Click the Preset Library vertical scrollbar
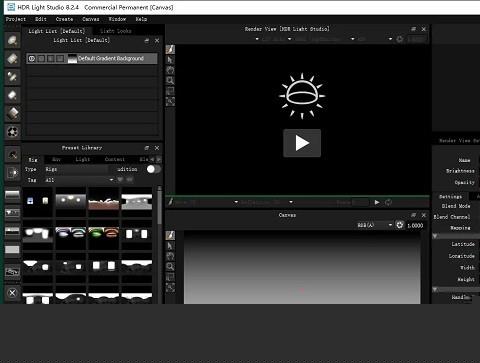 [x=159, y=207]
